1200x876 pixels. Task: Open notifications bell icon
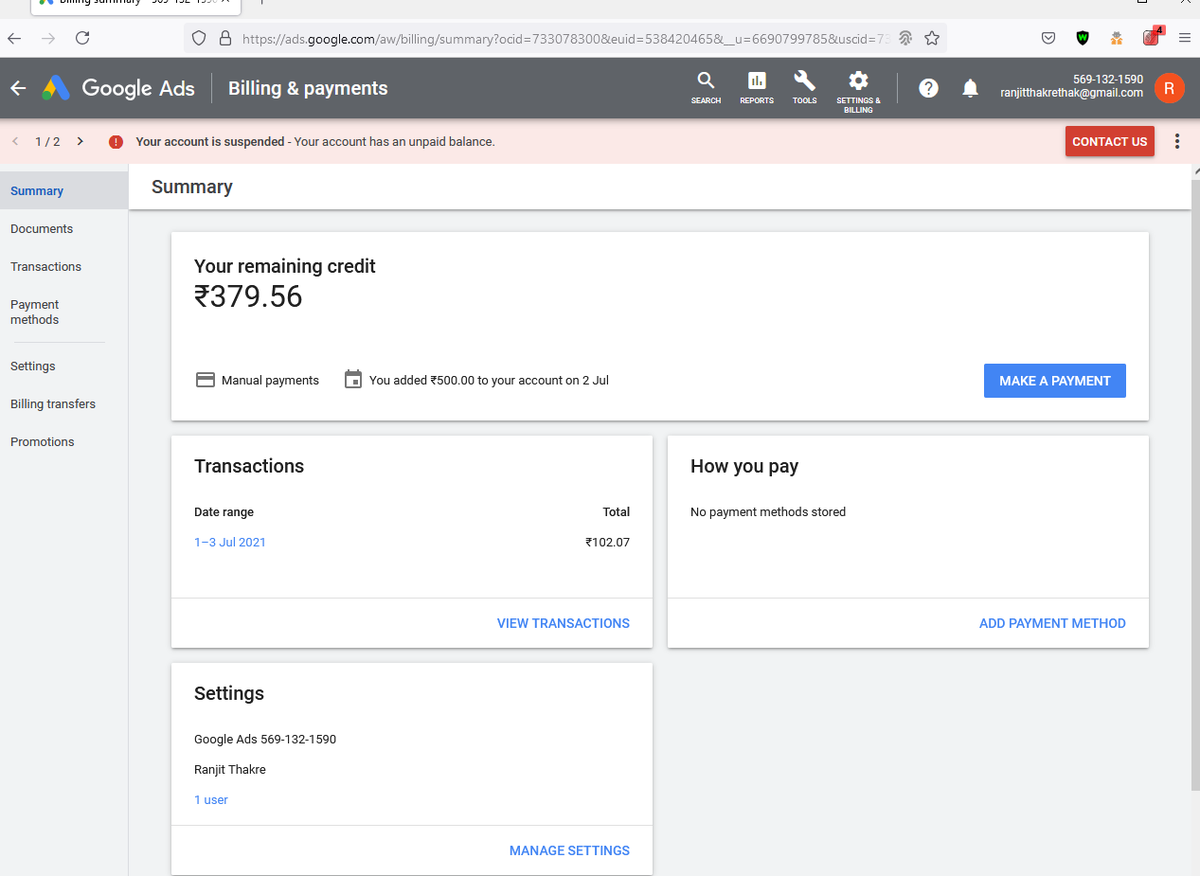pos(970,88)
